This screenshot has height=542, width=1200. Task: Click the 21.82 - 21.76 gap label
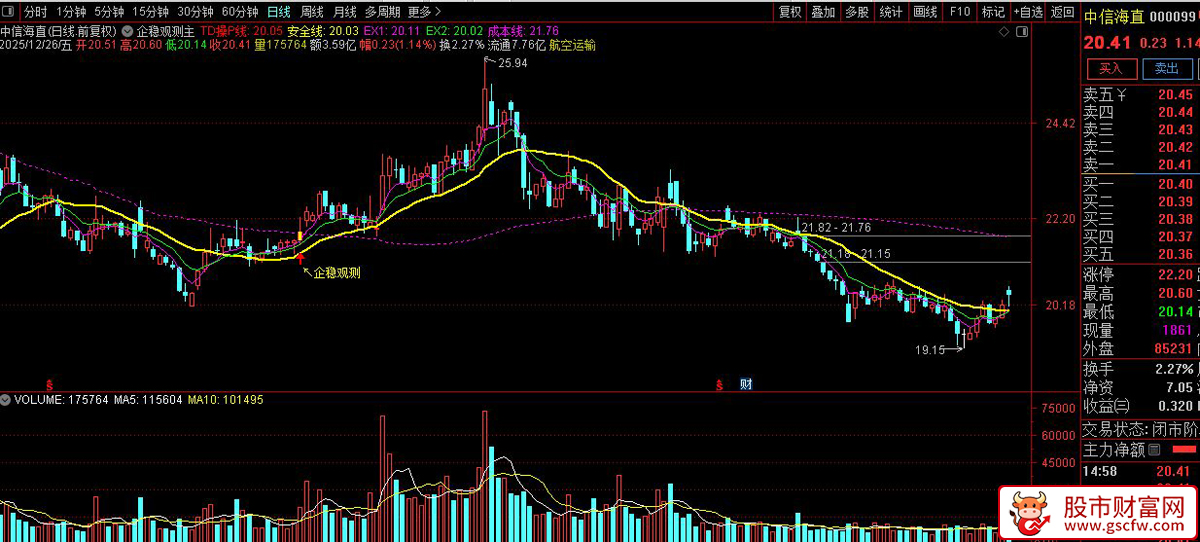[x=835, y=229]
